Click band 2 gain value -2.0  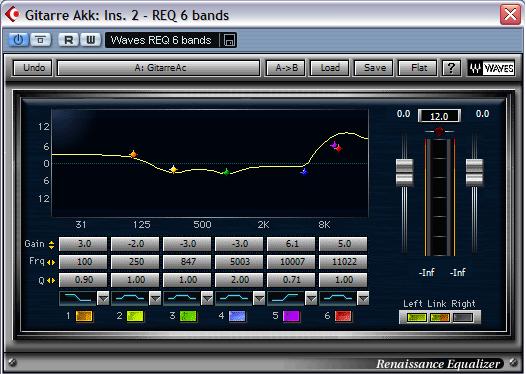point(135,244)
